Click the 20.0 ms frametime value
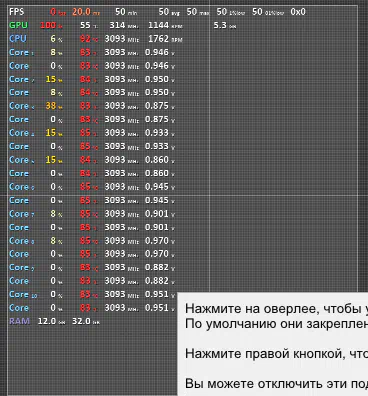 coord(86,12)
